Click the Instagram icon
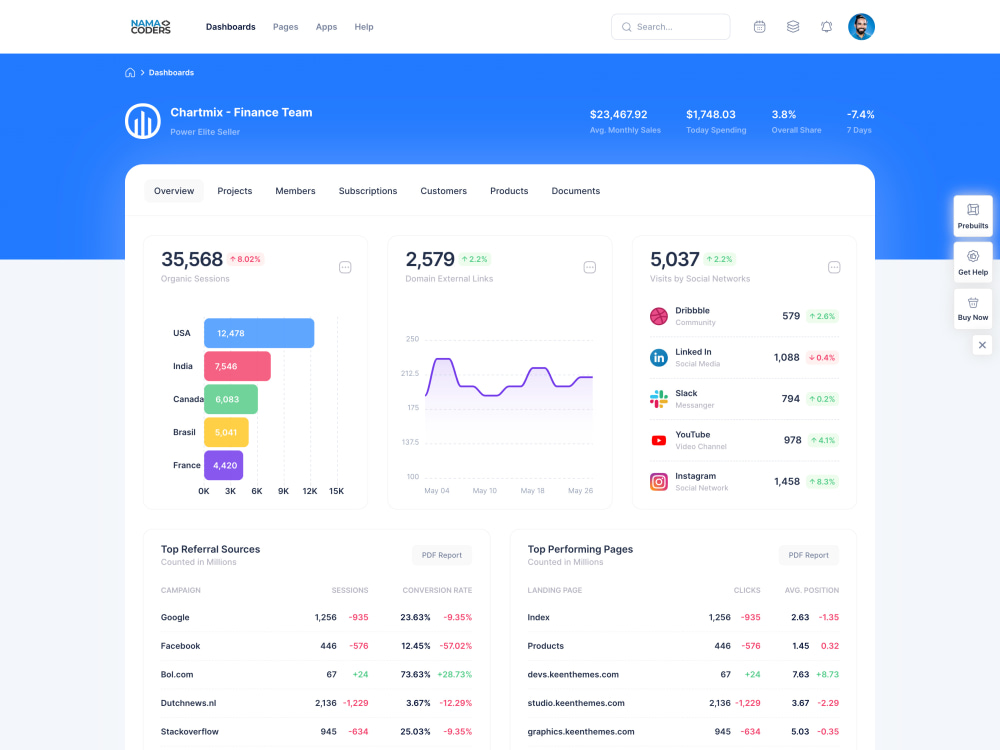Image resolution: width=1000 pixels, height=750 pixels. click(x=659, y=482)
